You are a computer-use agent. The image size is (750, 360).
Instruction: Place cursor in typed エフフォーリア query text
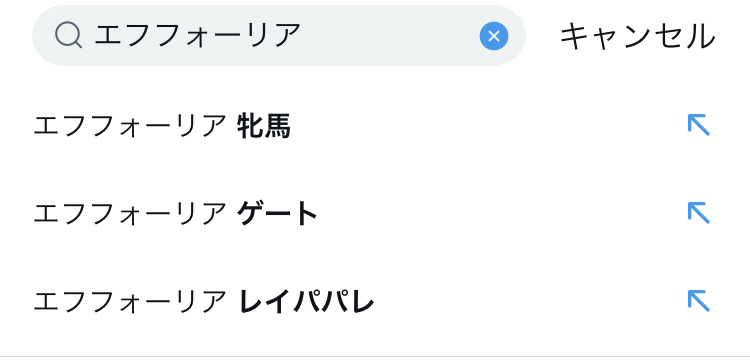(198, 36)
